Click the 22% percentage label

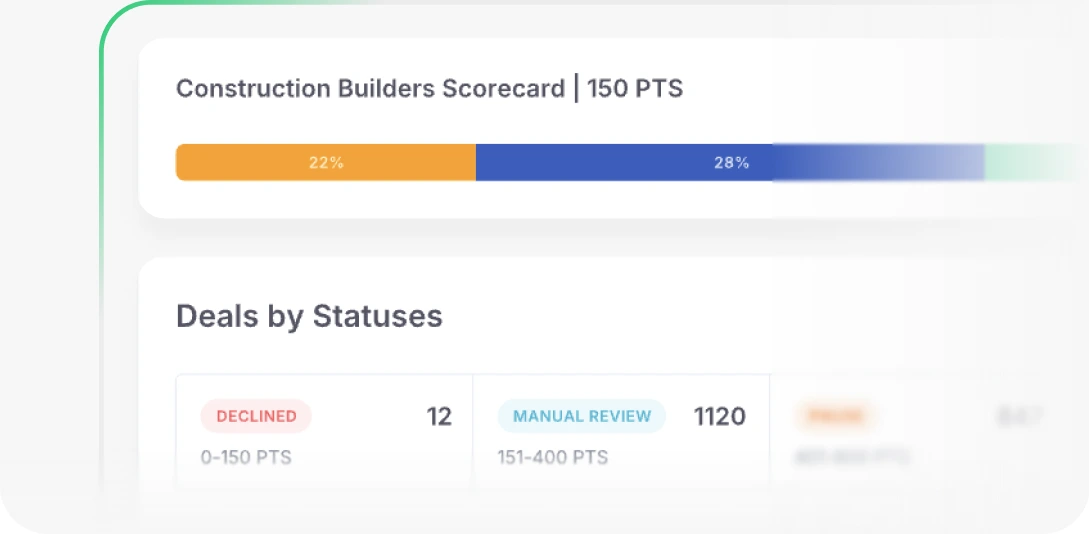pos(326,163)
